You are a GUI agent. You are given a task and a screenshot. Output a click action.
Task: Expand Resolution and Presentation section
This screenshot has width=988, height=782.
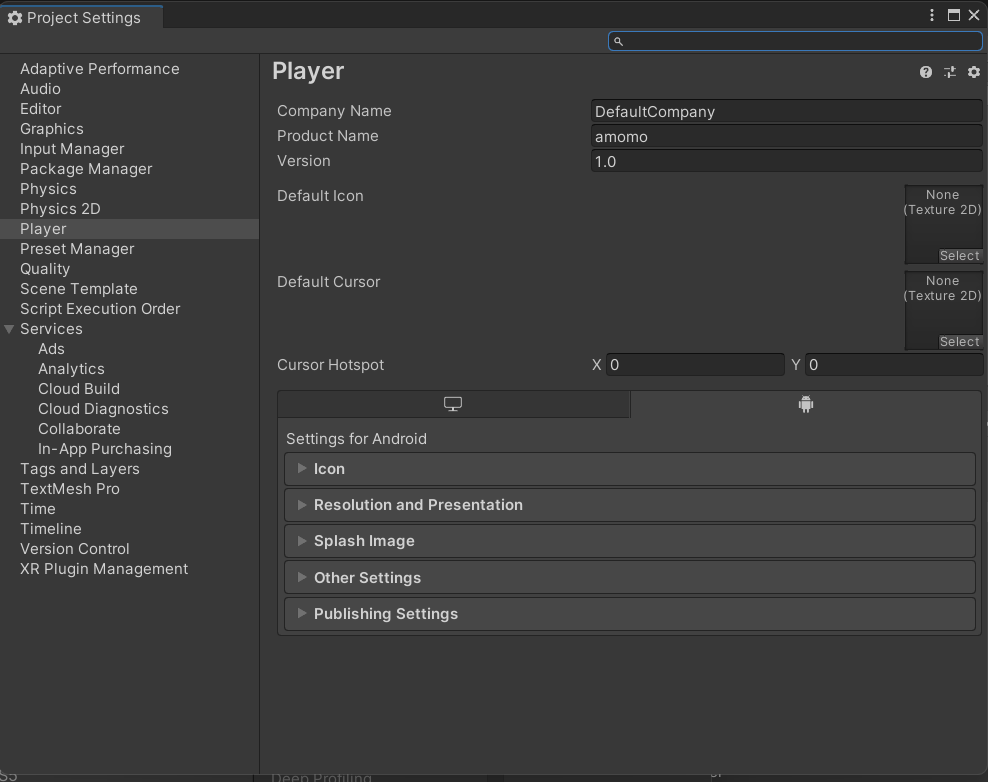pyautogui.click(x=629, y=505)
